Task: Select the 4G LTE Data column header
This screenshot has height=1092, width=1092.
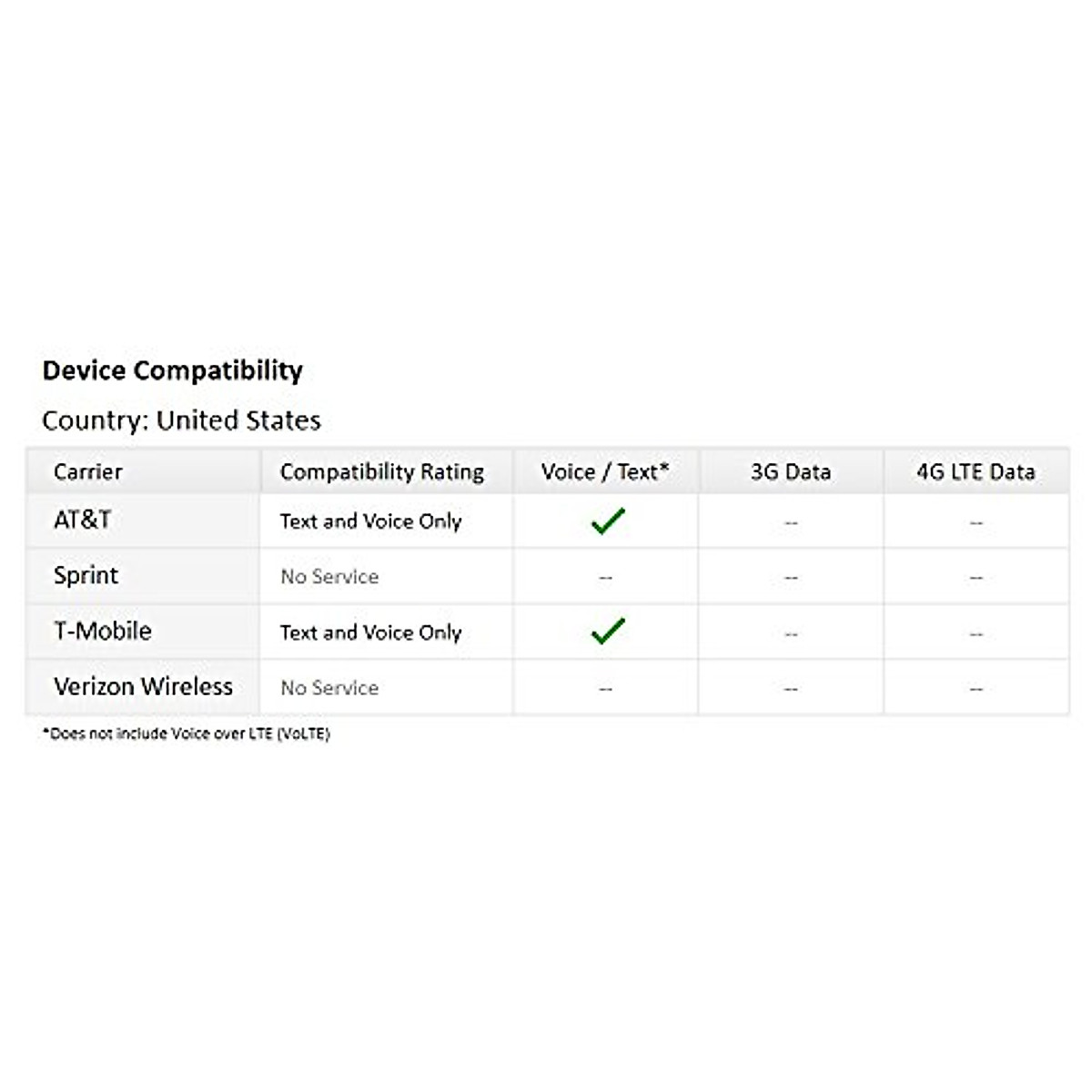Action: tap(976, 471)
